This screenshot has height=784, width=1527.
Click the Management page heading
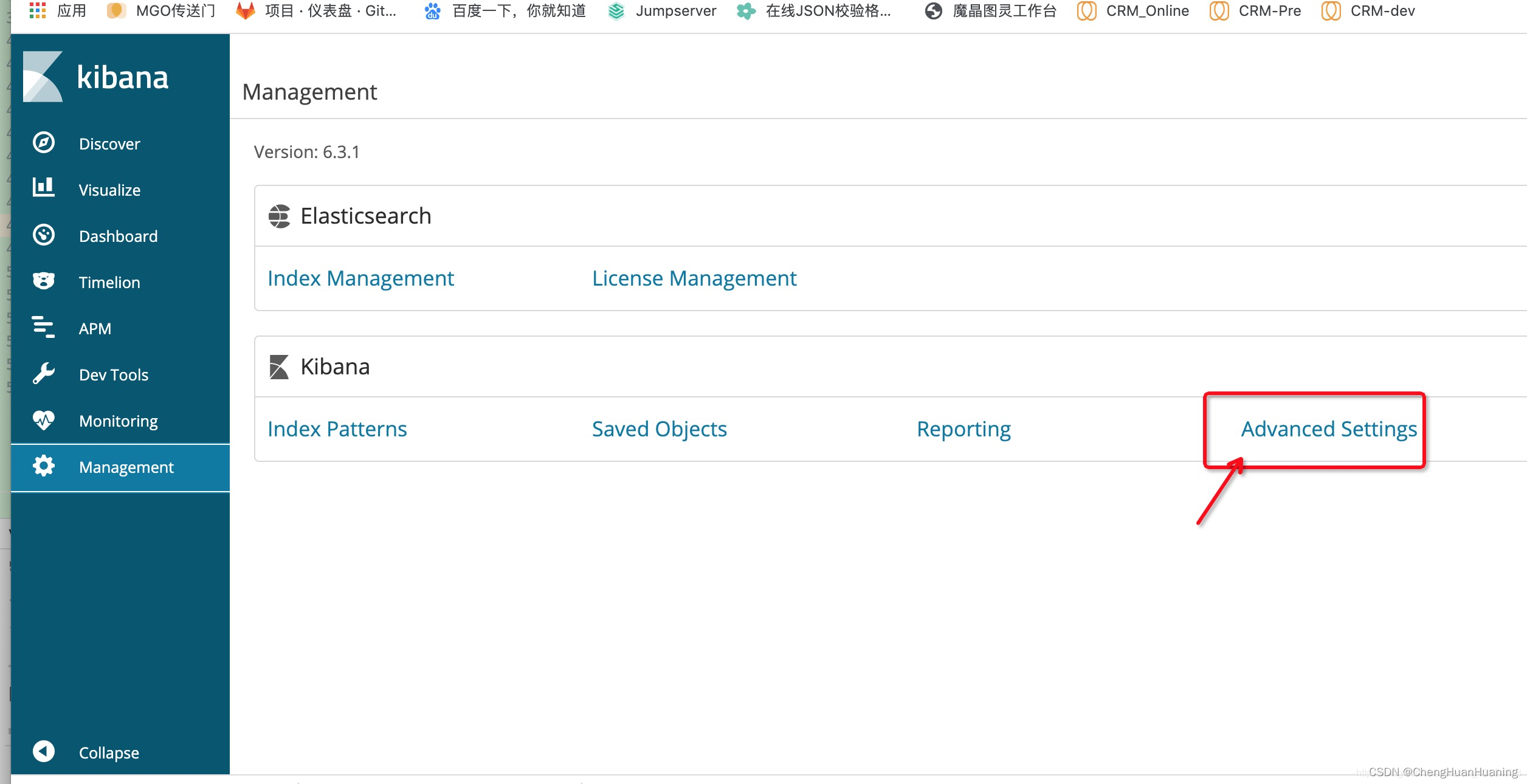(x=309, y=92)
